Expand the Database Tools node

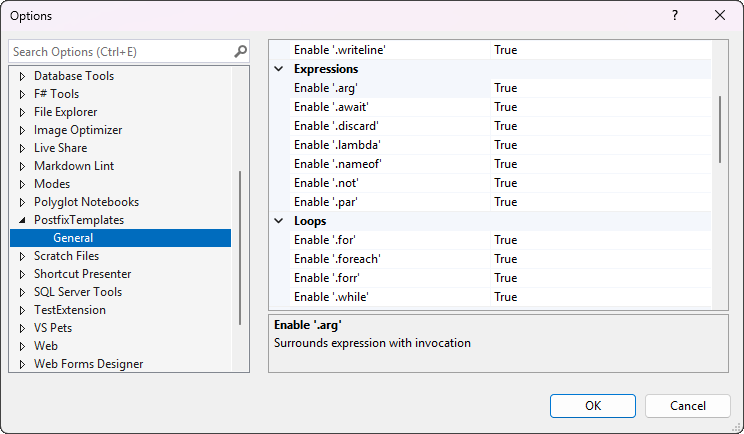(22, 76)
